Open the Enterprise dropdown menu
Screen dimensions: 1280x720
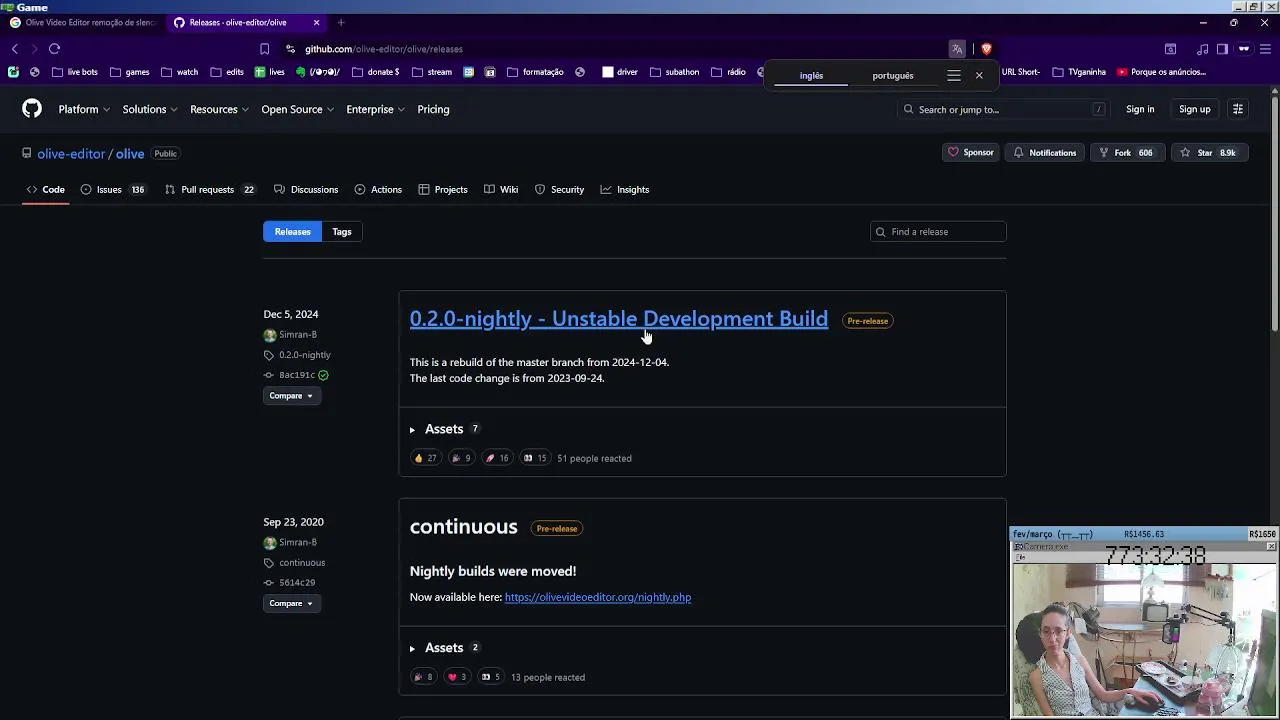(x=375, y=109)
